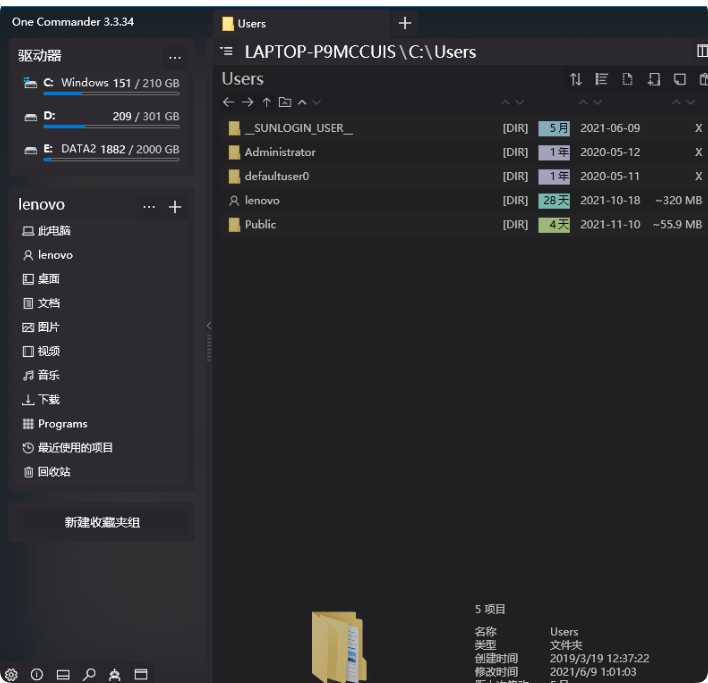
Task: Open folder history icon
Action: [285, 102]
